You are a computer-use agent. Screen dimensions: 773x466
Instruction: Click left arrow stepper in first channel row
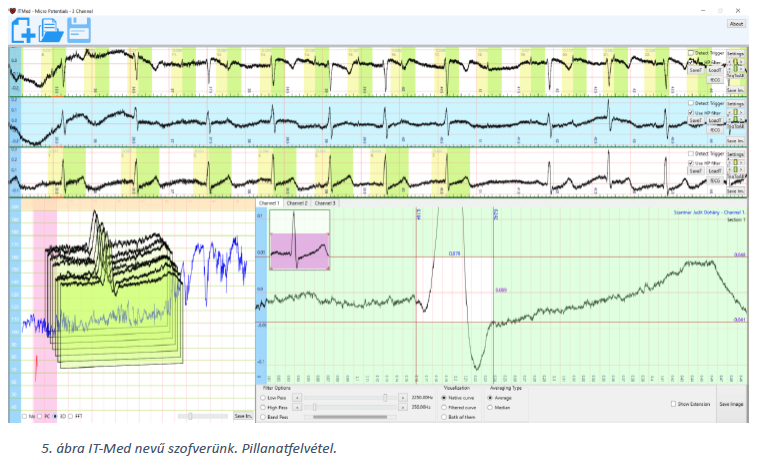(729, 63)
